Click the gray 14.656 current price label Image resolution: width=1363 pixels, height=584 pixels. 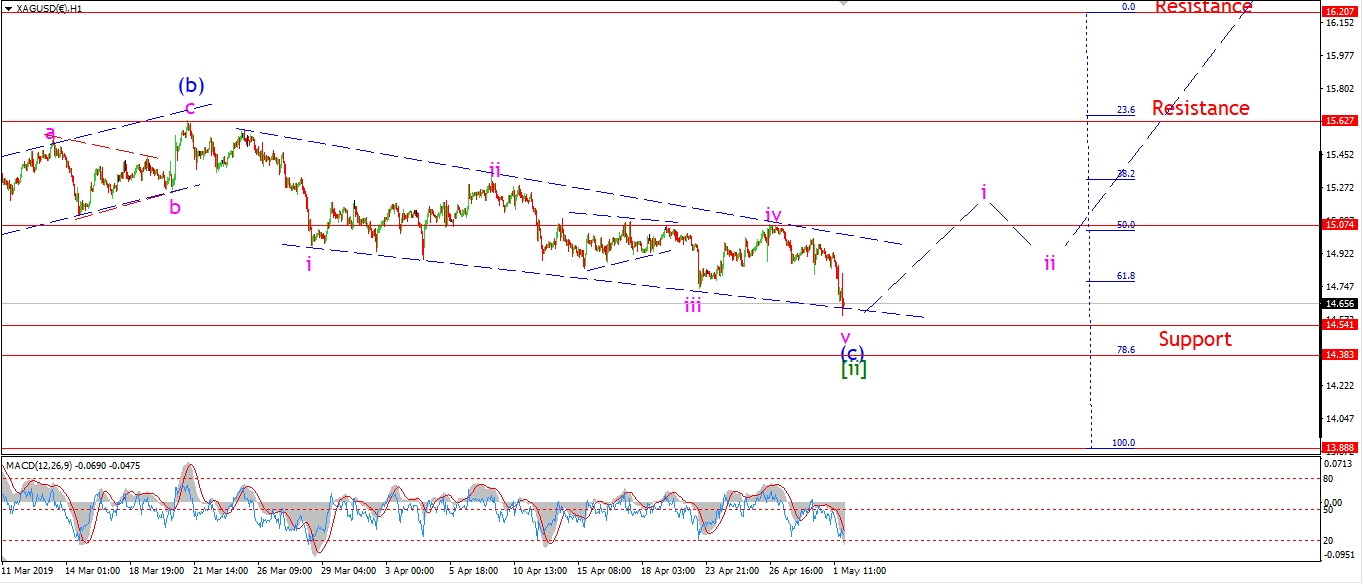tap(1338, 303)
